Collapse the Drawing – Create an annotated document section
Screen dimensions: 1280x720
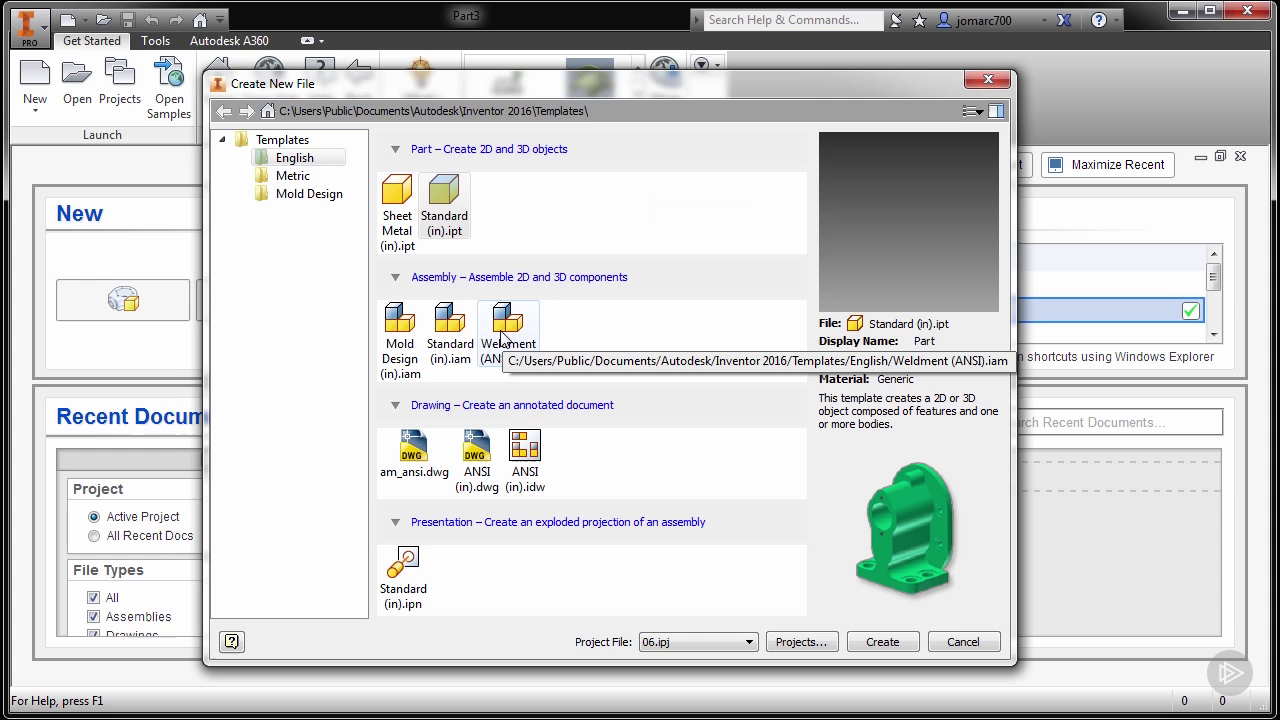click(x=395, y=405)
